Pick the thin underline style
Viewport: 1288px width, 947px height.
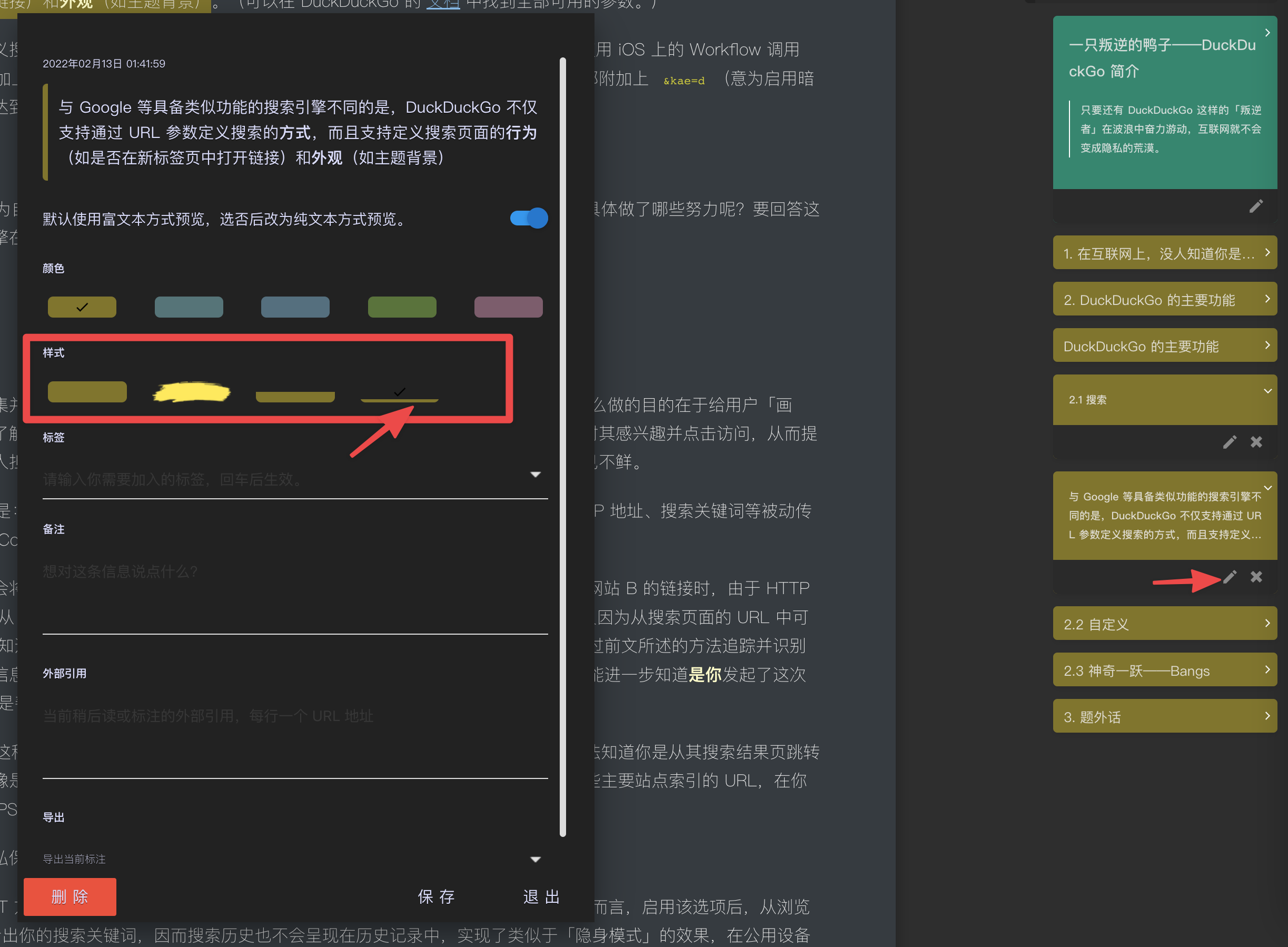click(x=399, y=396)
